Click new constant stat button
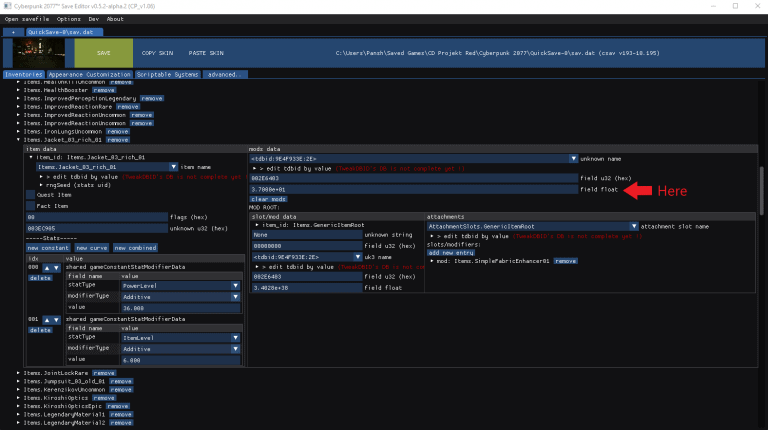Image resolution: width=768 pixels, height=430 pixels. 48,248
